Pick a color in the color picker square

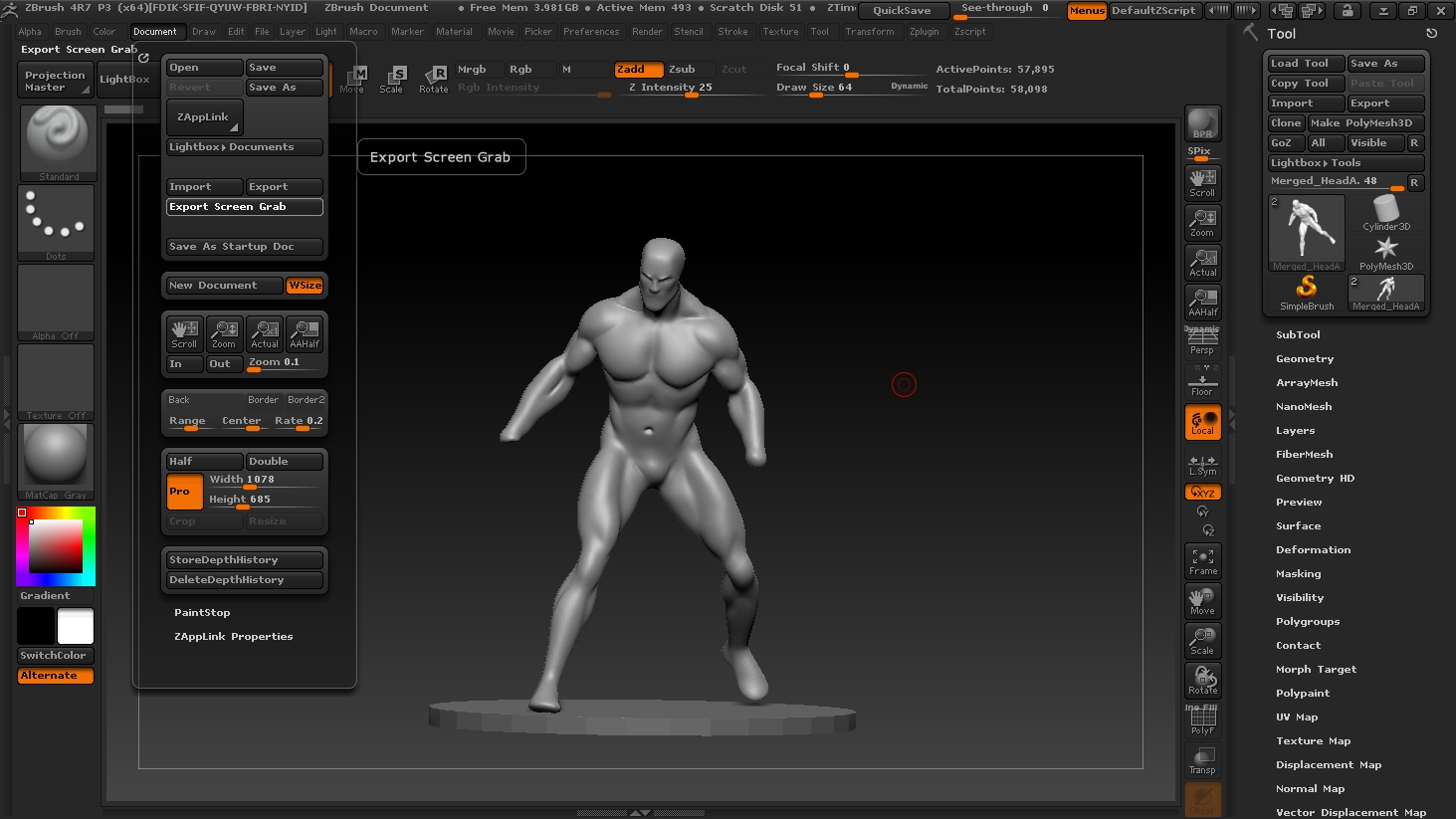pos(56,545)
